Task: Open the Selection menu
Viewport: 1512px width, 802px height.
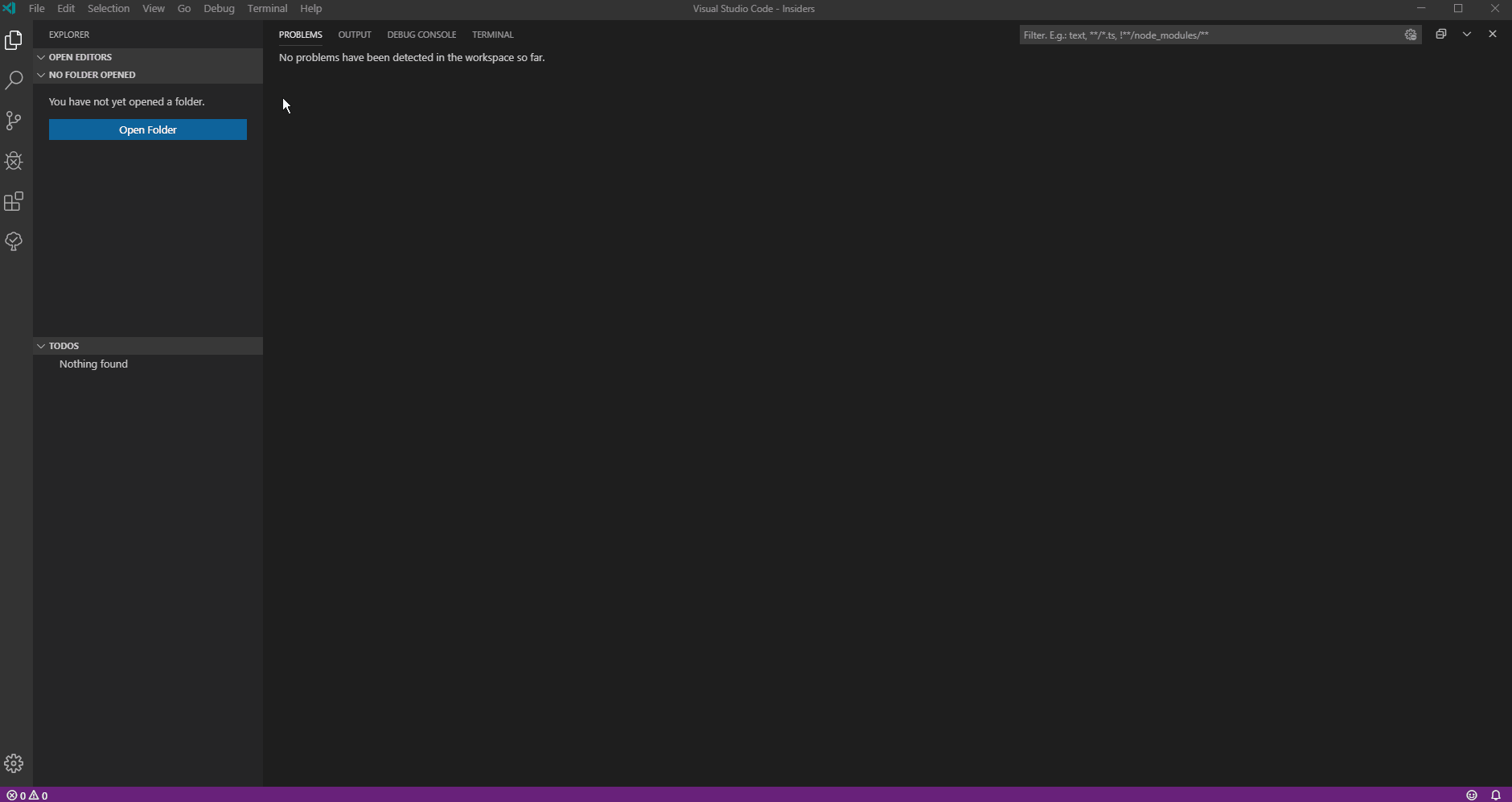Action: click(109, 8)
